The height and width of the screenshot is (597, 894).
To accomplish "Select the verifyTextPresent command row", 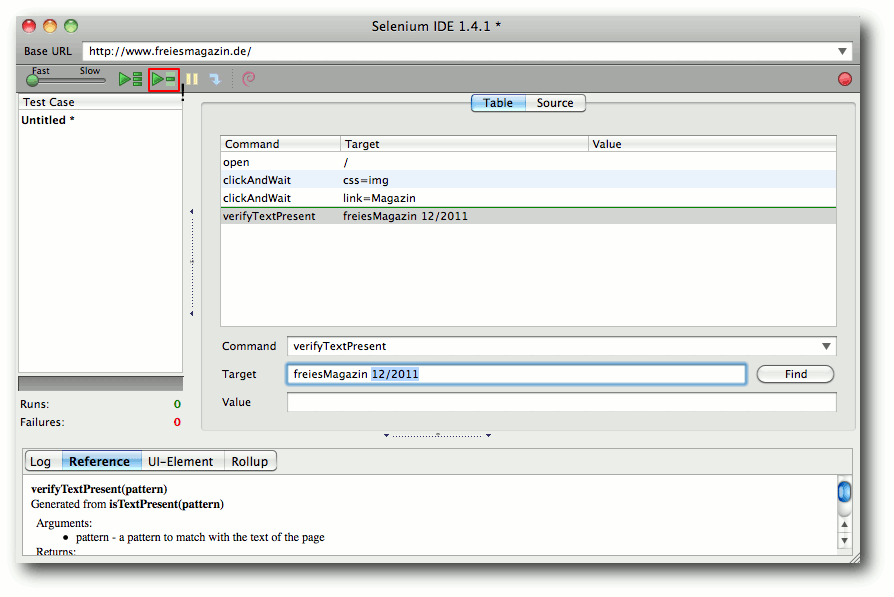I will point(528,216).
